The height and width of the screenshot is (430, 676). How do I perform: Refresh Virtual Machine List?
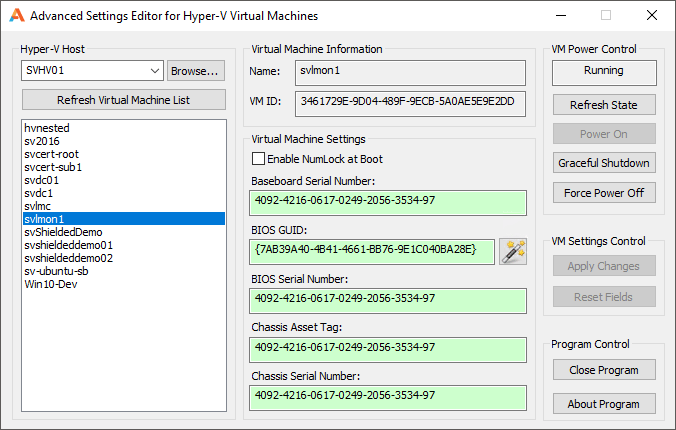point(124,100)
